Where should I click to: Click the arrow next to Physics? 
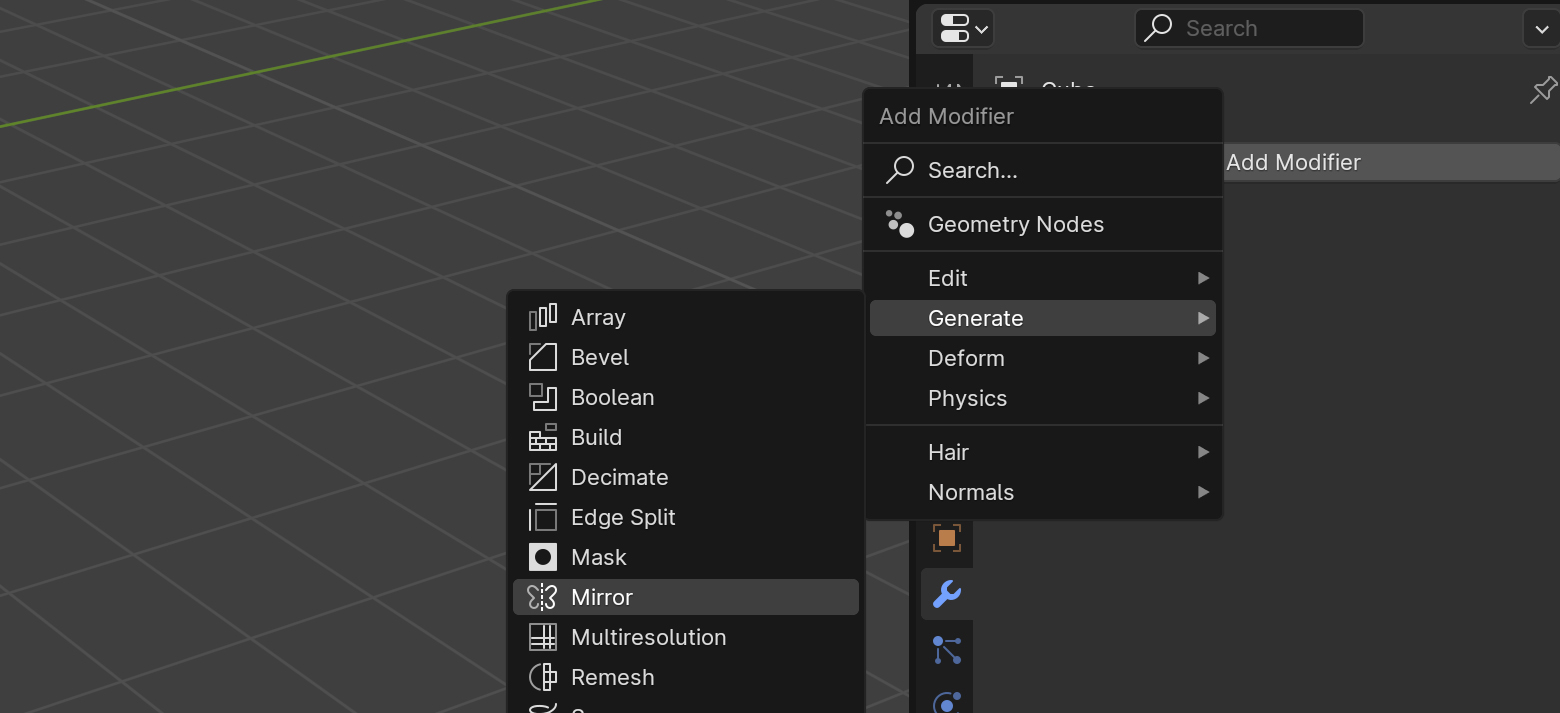1203,398
